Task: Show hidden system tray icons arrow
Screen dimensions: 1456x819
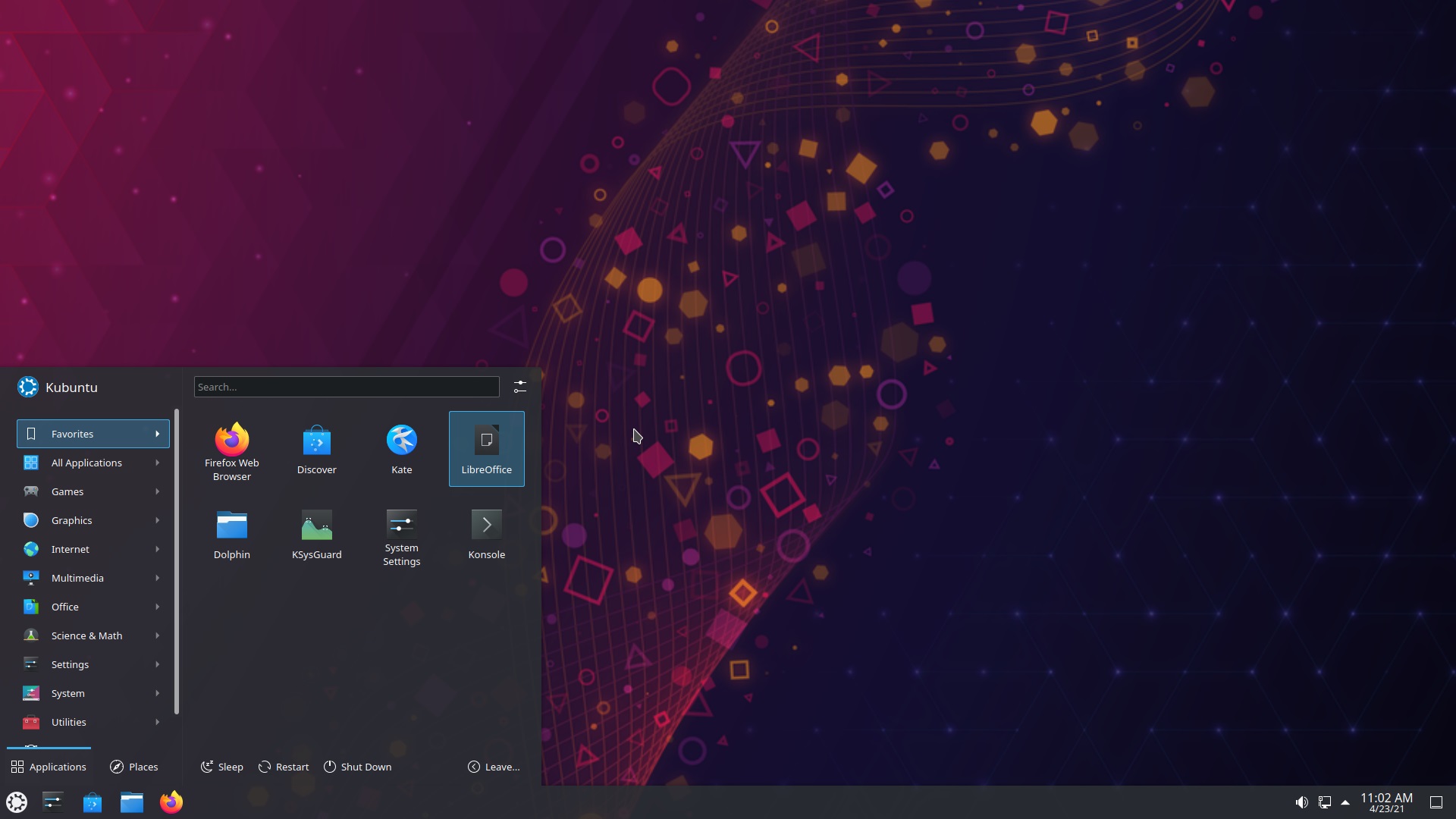Action: 1345,802
